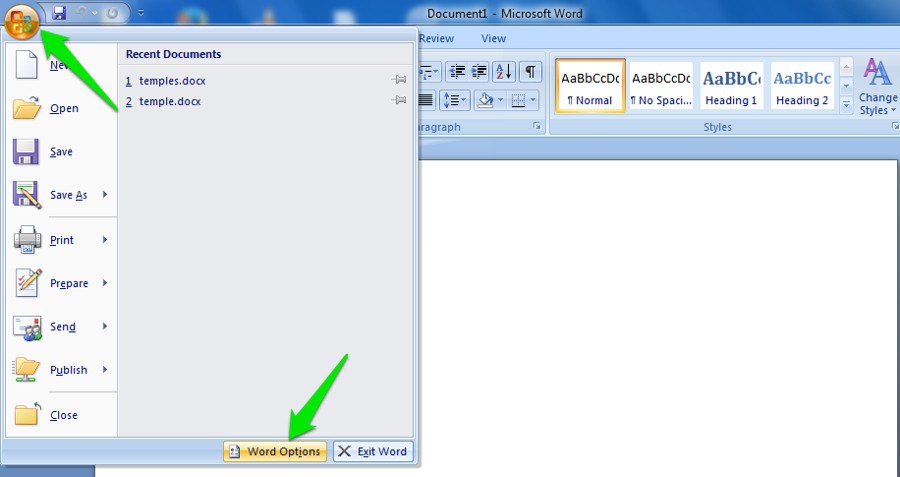
Task: Click the Shading paint bucket icon
Action: tap(486, 100)
